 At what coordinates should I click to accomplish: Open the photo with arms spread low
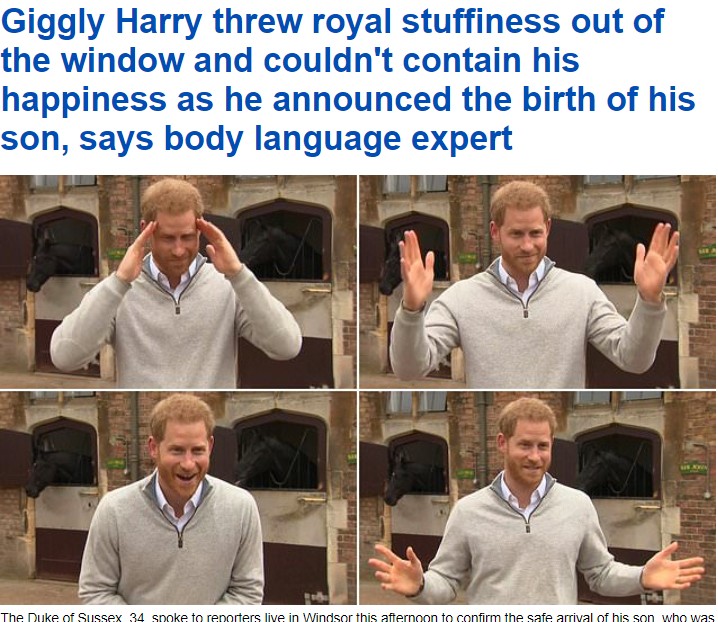538,498
